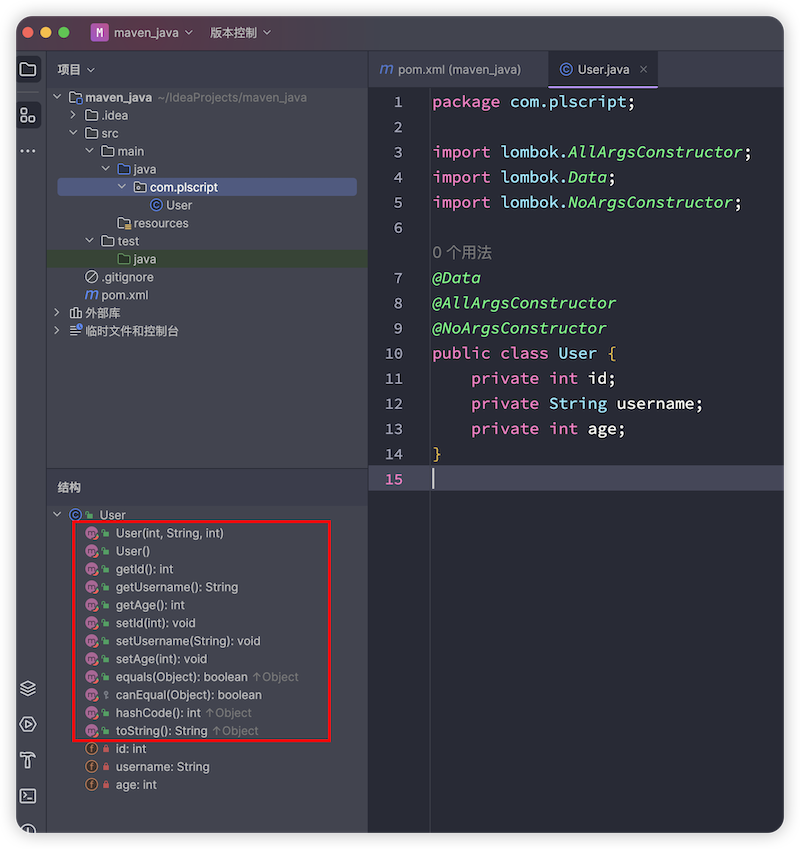Collapse the test folder

(89, 240)
